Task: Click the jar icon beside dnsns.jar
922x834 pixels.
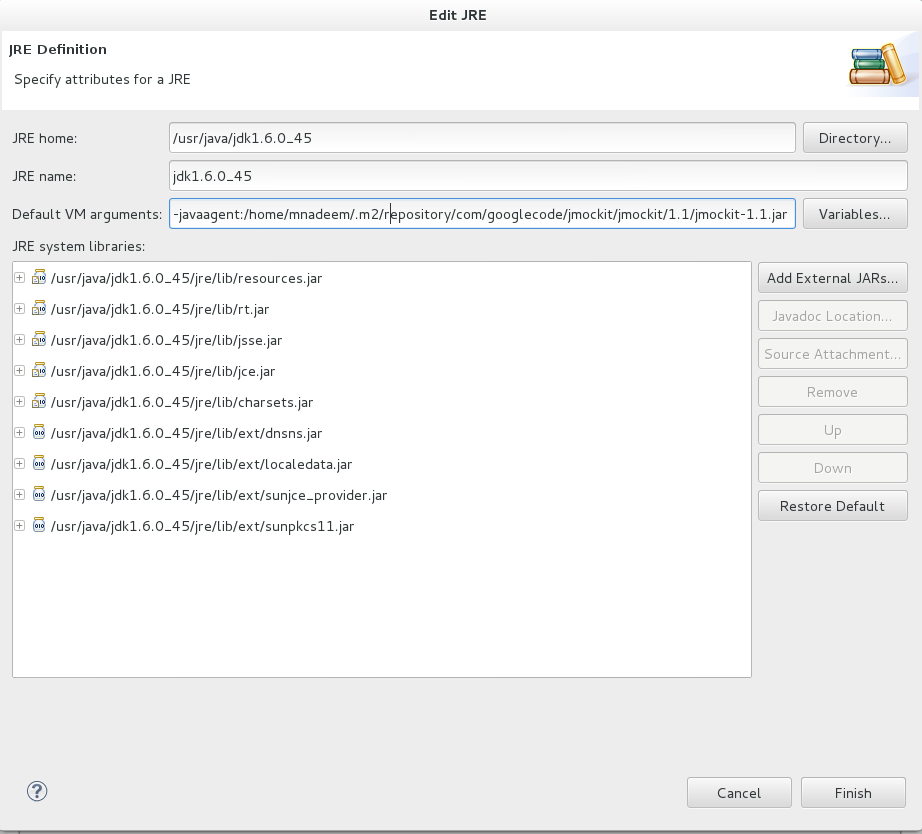Action: tap(39, 433)
